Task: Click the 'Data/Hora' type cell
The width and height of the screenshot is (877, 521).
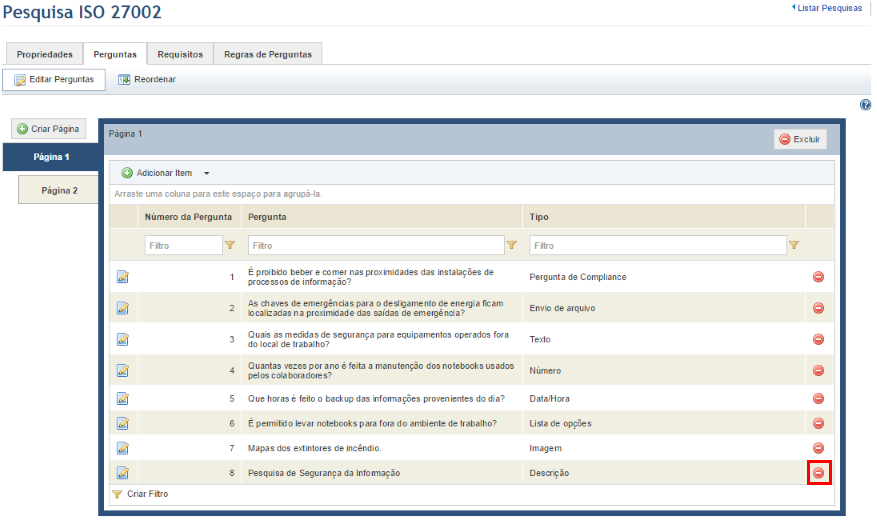Action: 549,399
